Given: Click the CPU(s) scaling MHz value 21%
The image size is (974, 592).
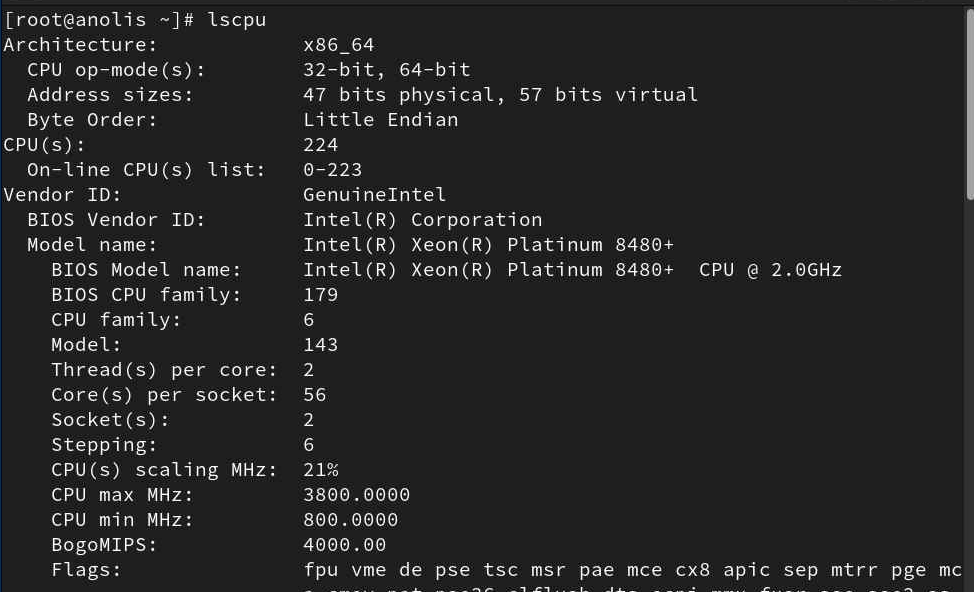Looking at the screenshot, I should pyautogui.click(x=320, y=470).
